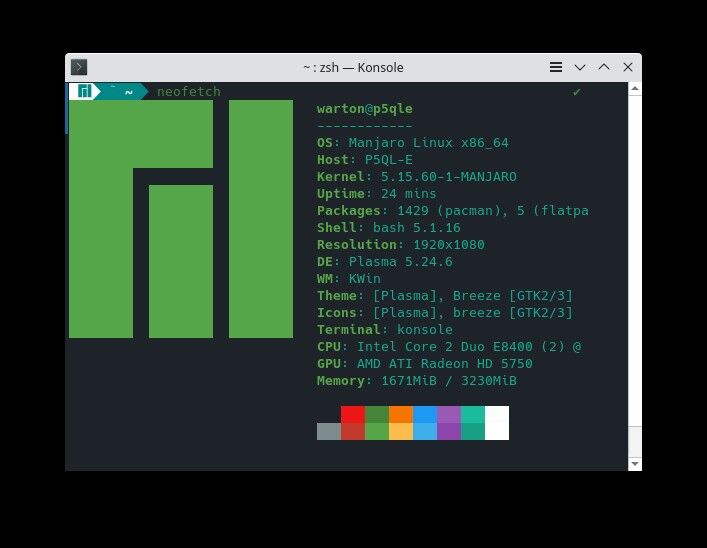Click the white color block
Viewport: 707px width, 548px height.
(497, 423)
